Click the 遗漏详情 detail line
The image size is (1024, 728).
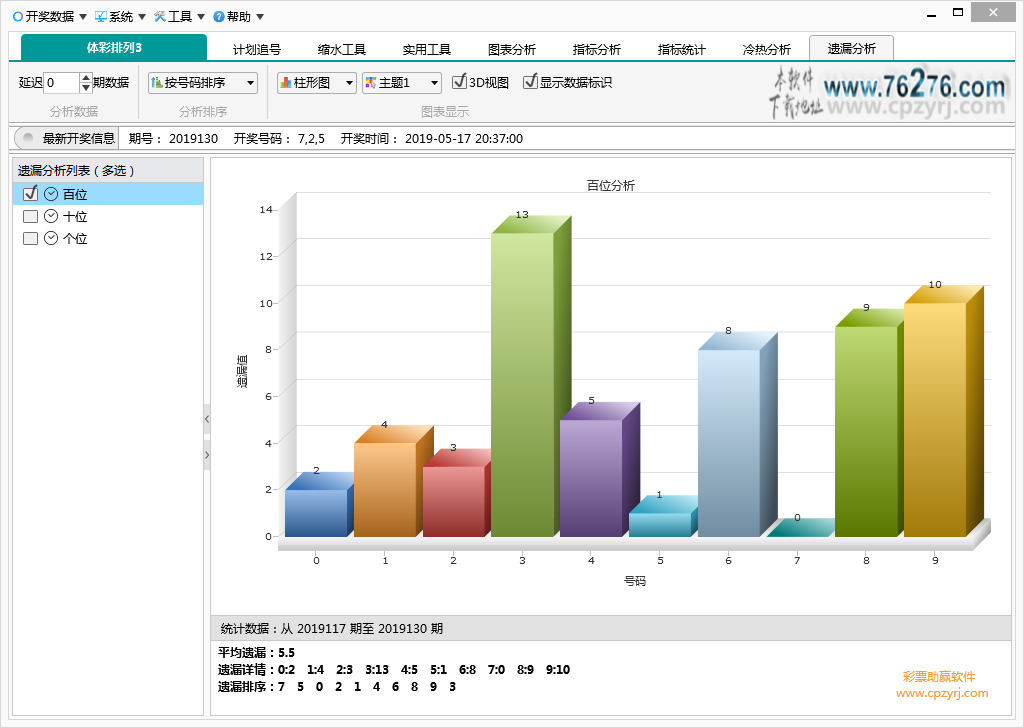tap(394, 669)
